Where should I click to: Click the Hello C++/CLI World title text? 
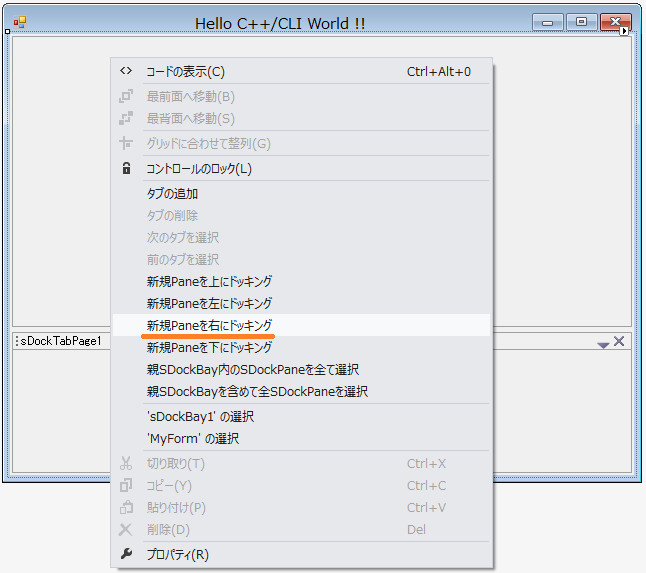point(280,23)
